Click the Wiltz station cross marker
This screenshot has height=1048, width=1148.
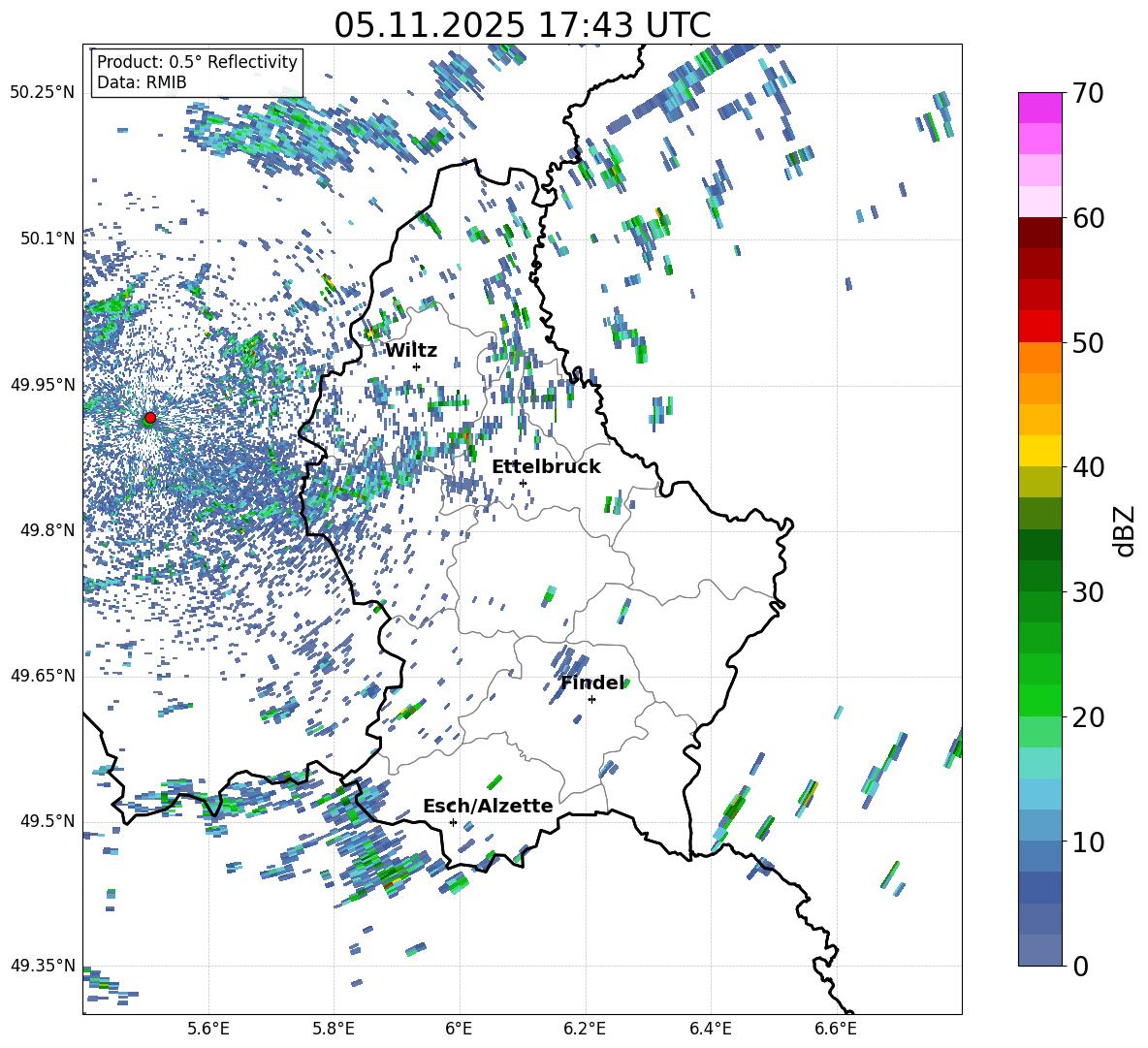(x=416, y=366)
